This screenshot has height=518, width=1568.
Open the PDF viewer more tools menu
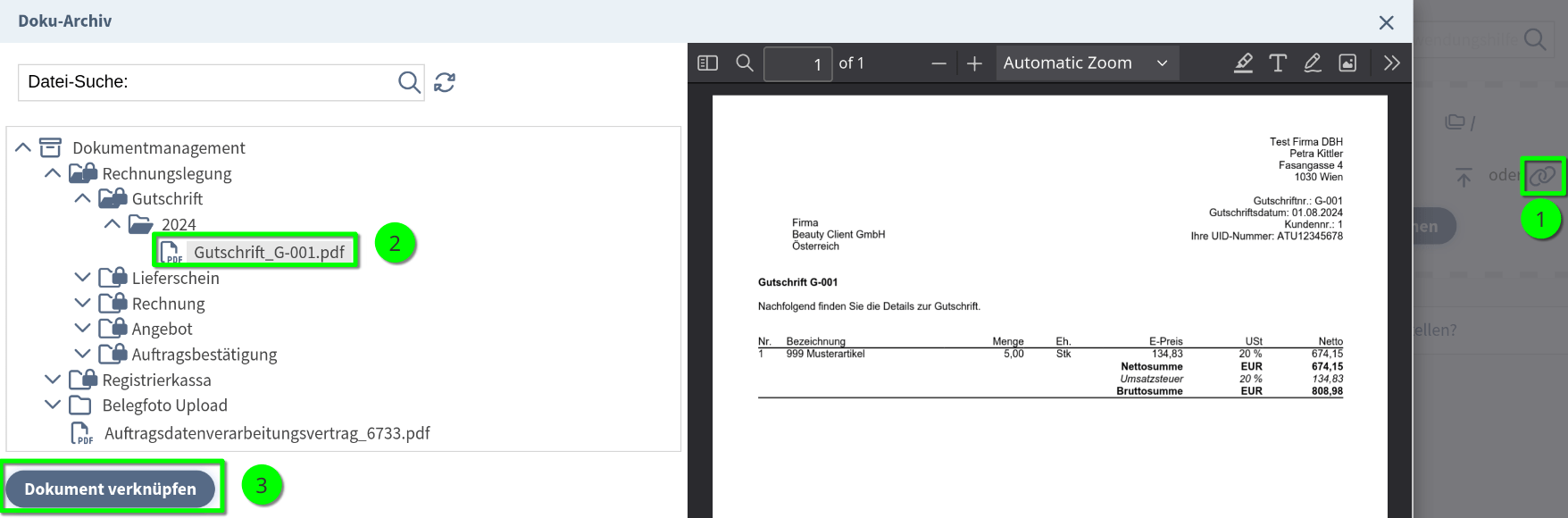coord(1391,63)
